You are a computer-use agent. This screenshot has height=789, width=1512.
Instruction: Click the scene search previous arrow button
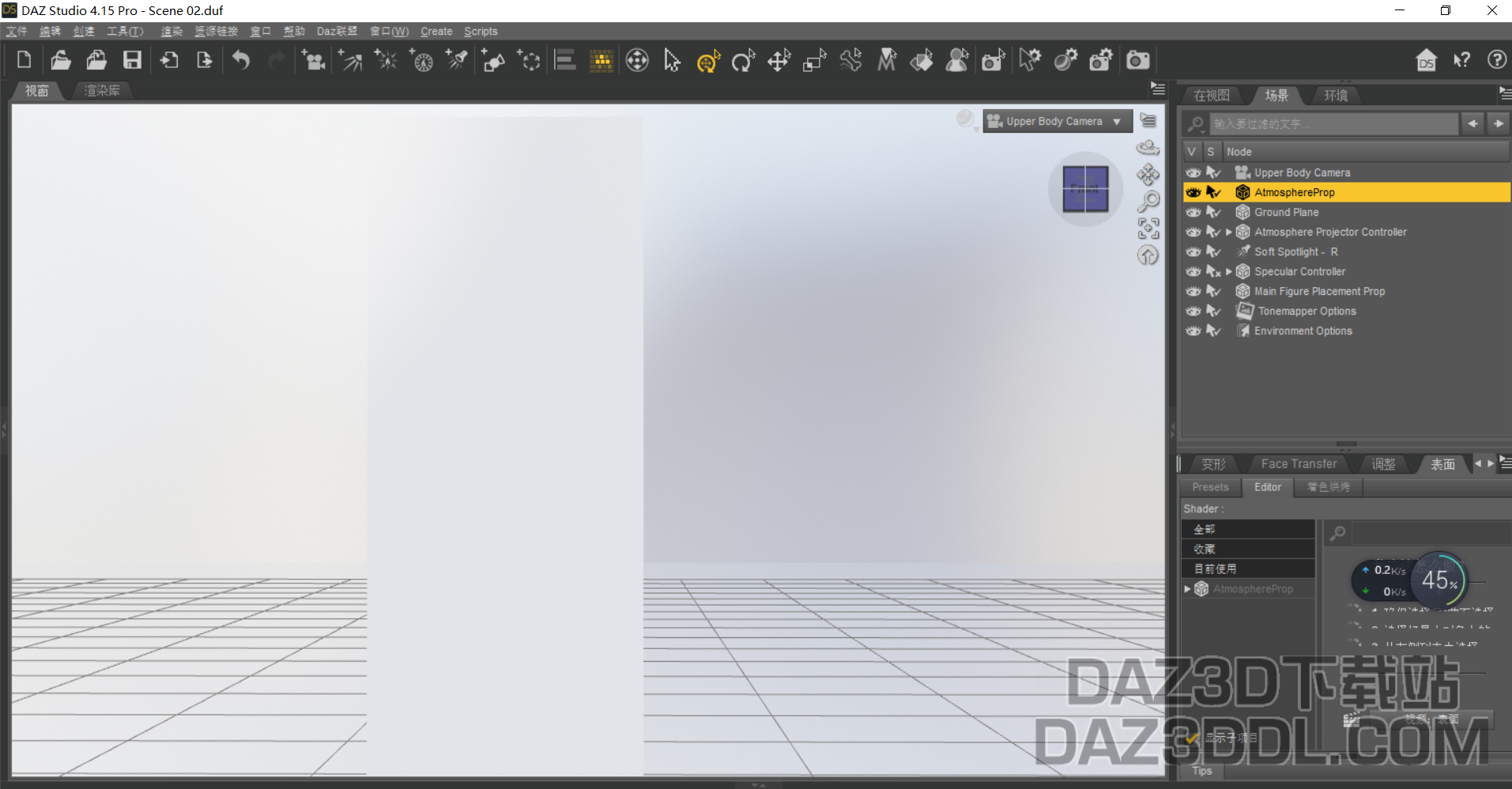(1472, 123)
